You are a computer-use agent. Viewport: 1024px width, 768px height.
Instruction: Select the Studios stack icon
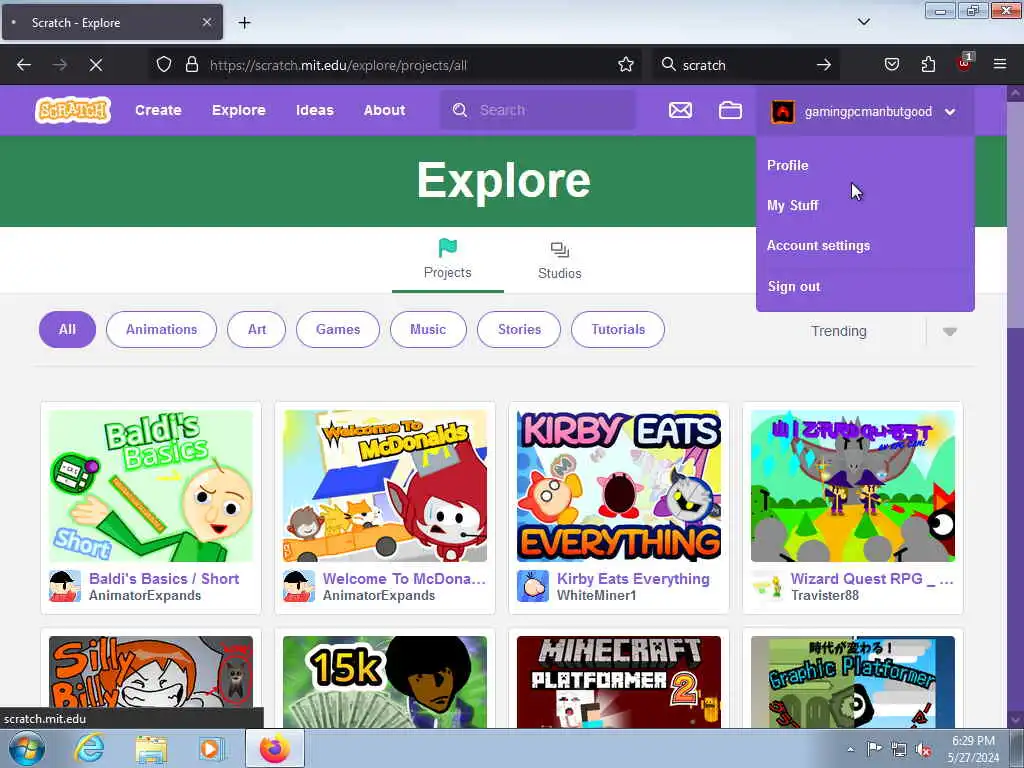[x=560, y=249]
